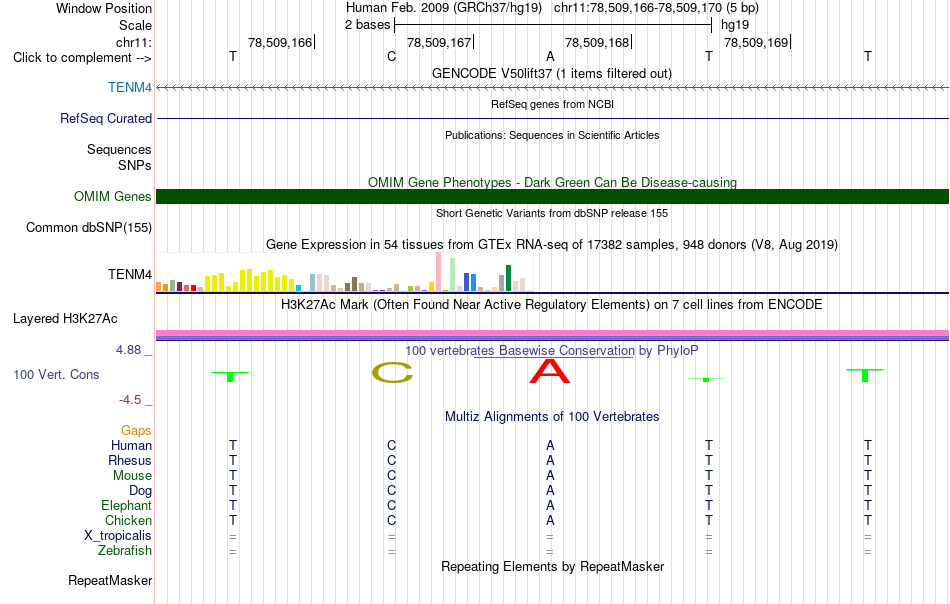Click the 100 Vert. Cons label
Screen dimensions: 950x604
pyautogui.click(x=56, y=374)
